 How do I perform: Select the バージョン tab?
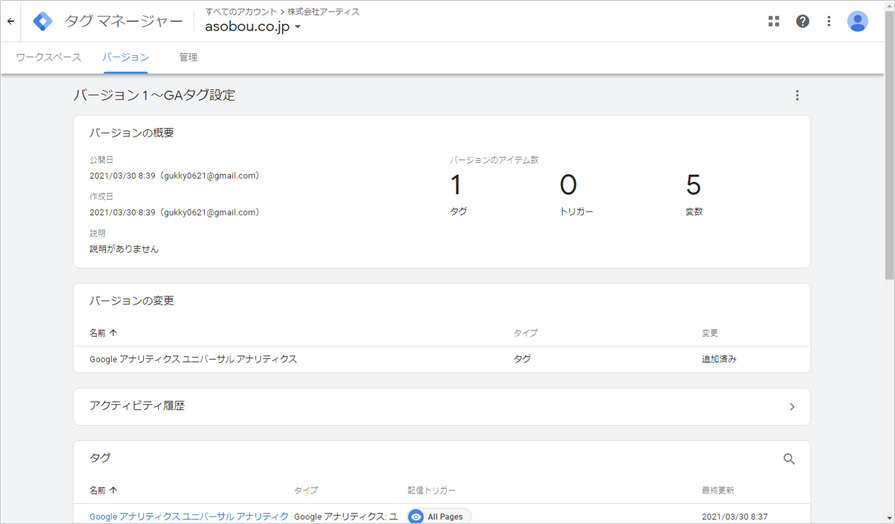pos(126,57)
